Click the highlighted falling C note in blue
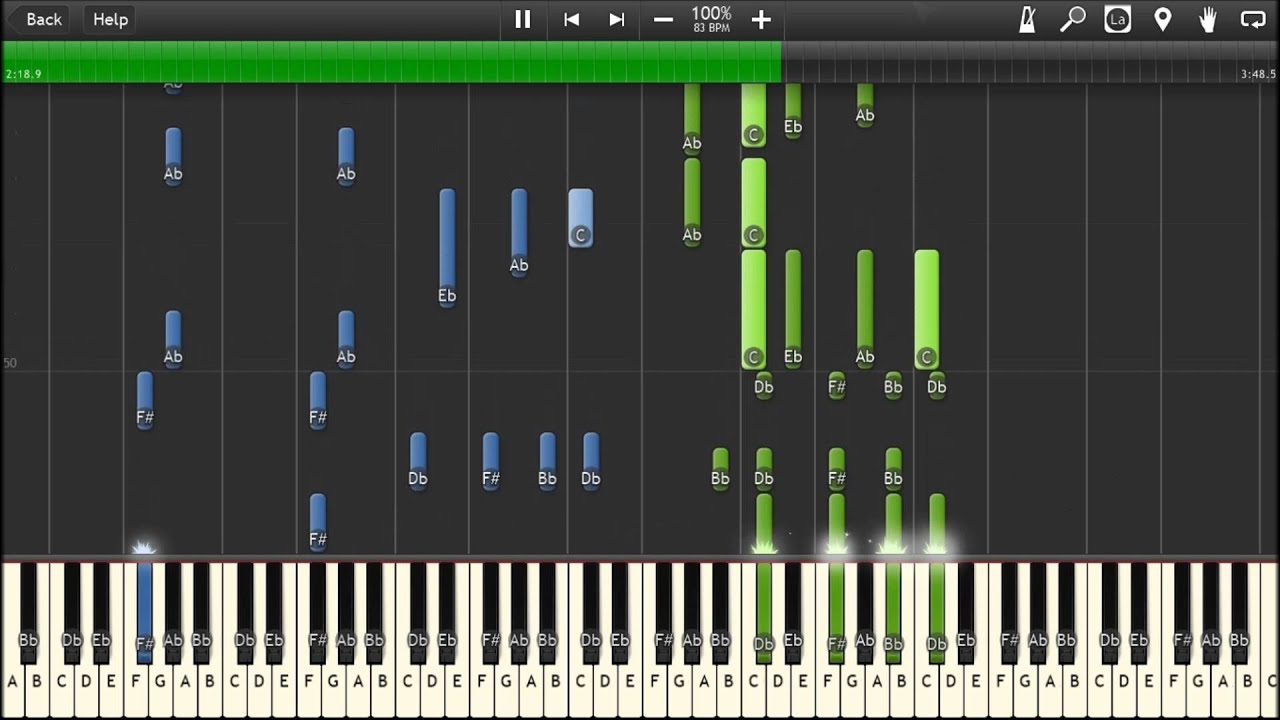Viewport: 1280px width, 720px height. [x=580, y=218]
